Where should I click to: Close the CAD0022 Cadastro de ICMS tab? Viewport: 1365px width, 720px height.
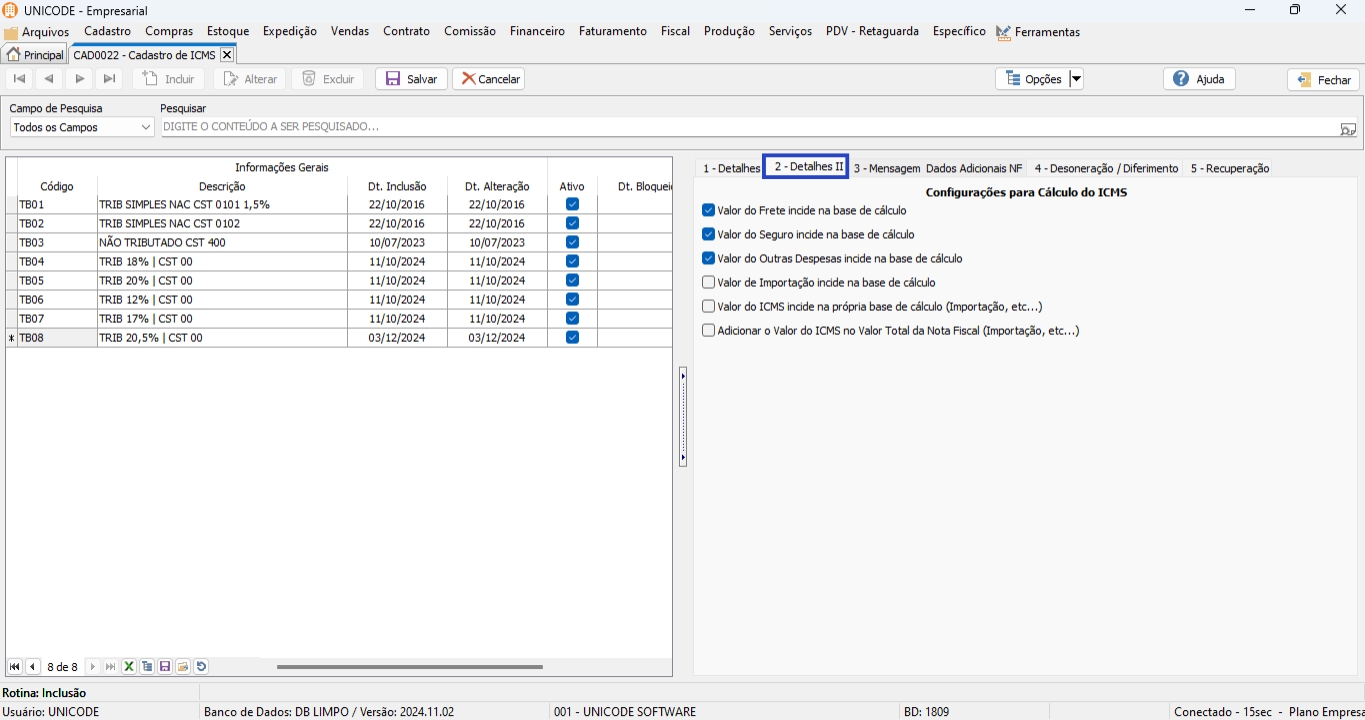click(227, 55)
